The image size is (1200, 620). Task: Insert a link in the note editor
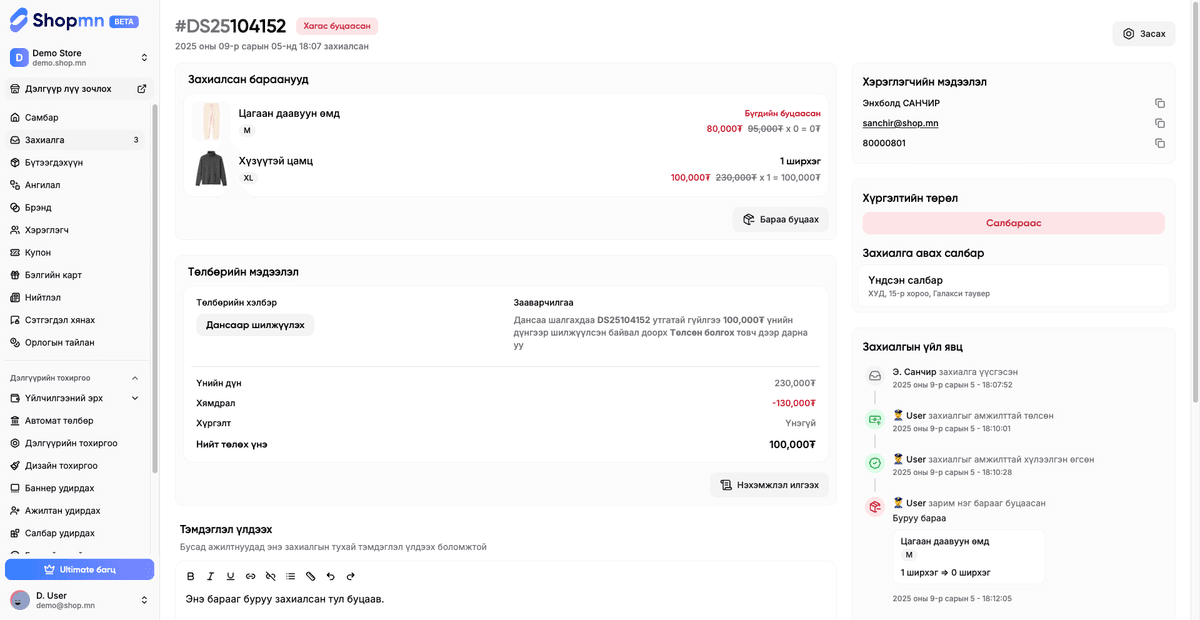pos(251,576)
